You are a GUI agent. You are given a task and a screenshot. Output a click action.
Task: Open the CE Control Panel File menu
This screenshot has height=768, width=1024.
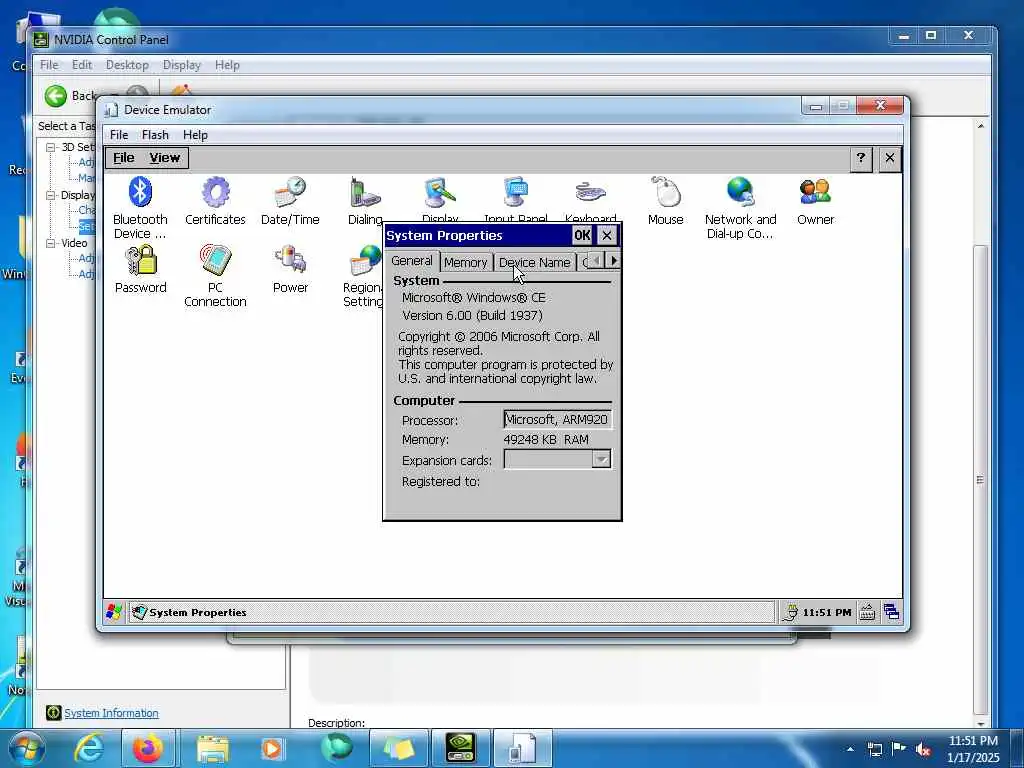tap(123, 157)
